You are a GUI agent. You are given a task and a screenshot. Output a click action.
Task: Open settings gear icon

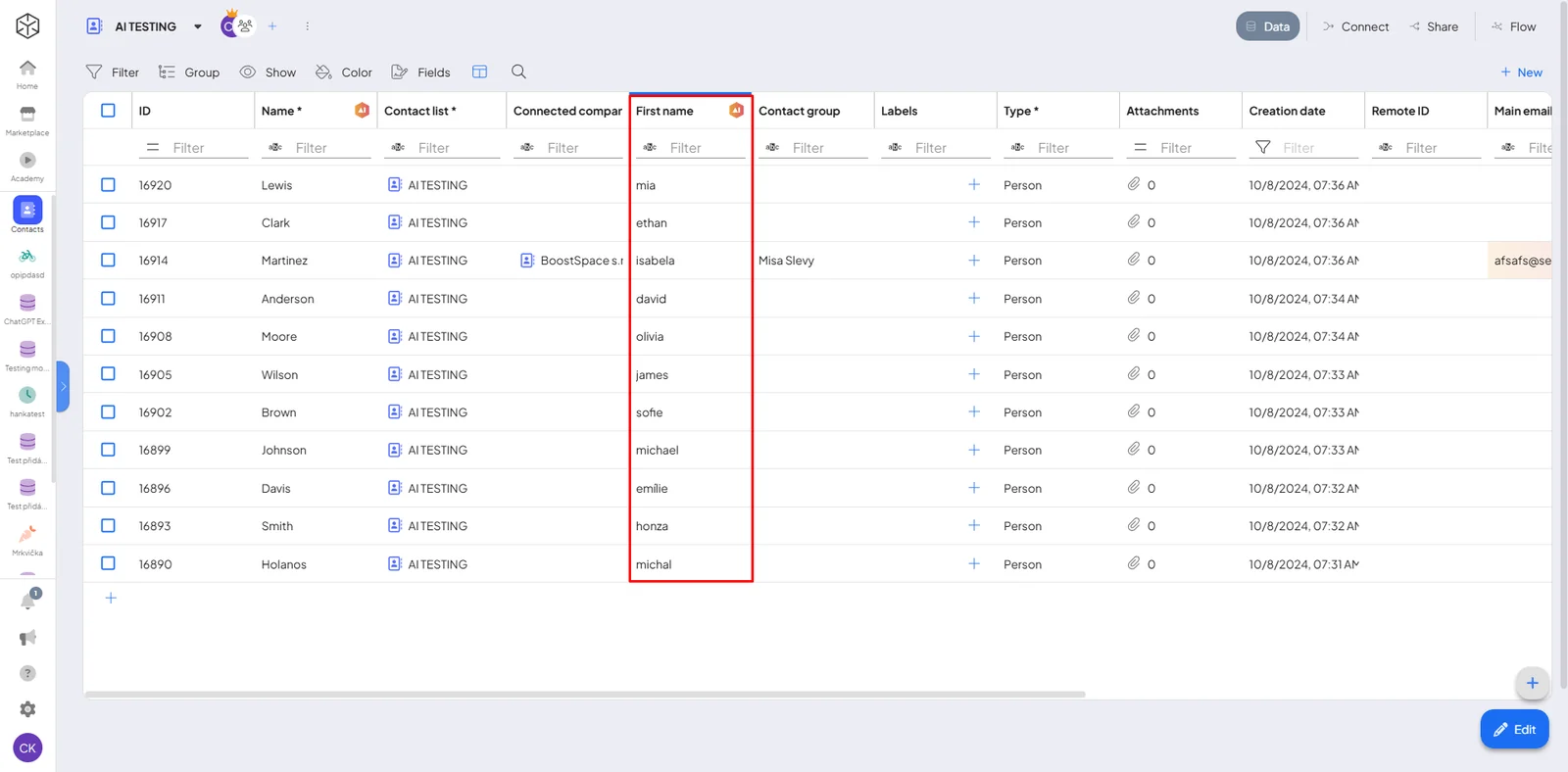tap(27, 709)
